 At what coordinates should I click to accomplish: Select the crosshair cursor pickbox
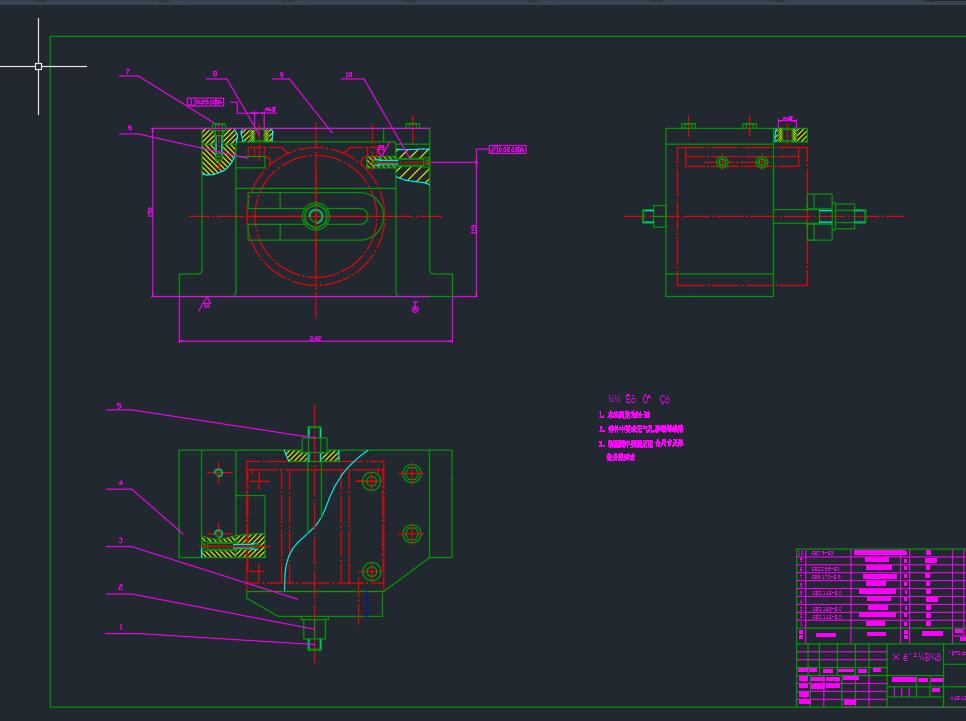[x=38, y=66]
